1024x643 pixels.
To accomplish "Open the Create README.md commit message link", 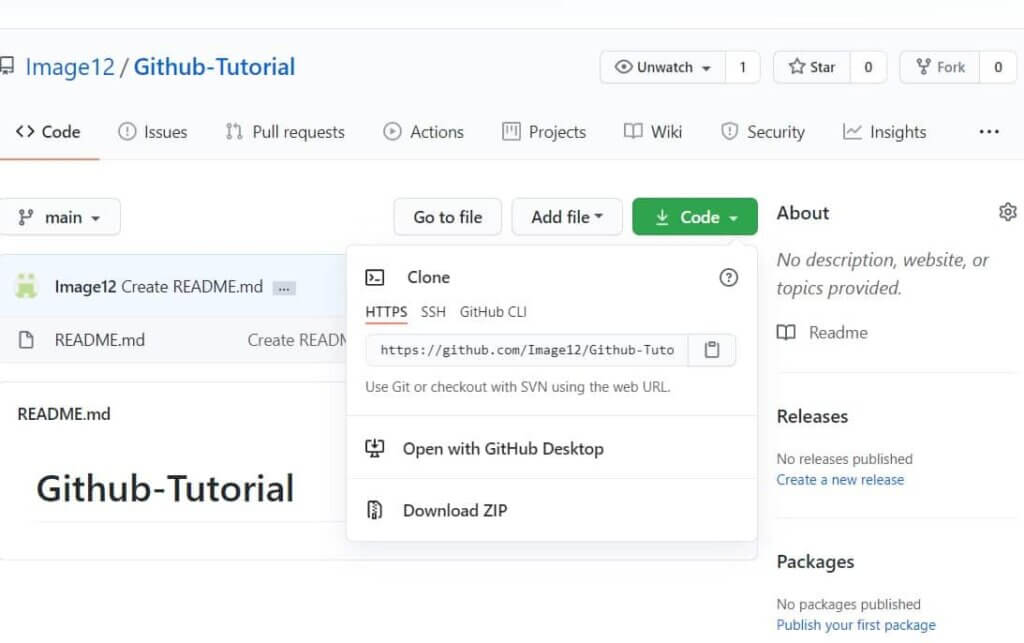I will pos(192,287).
